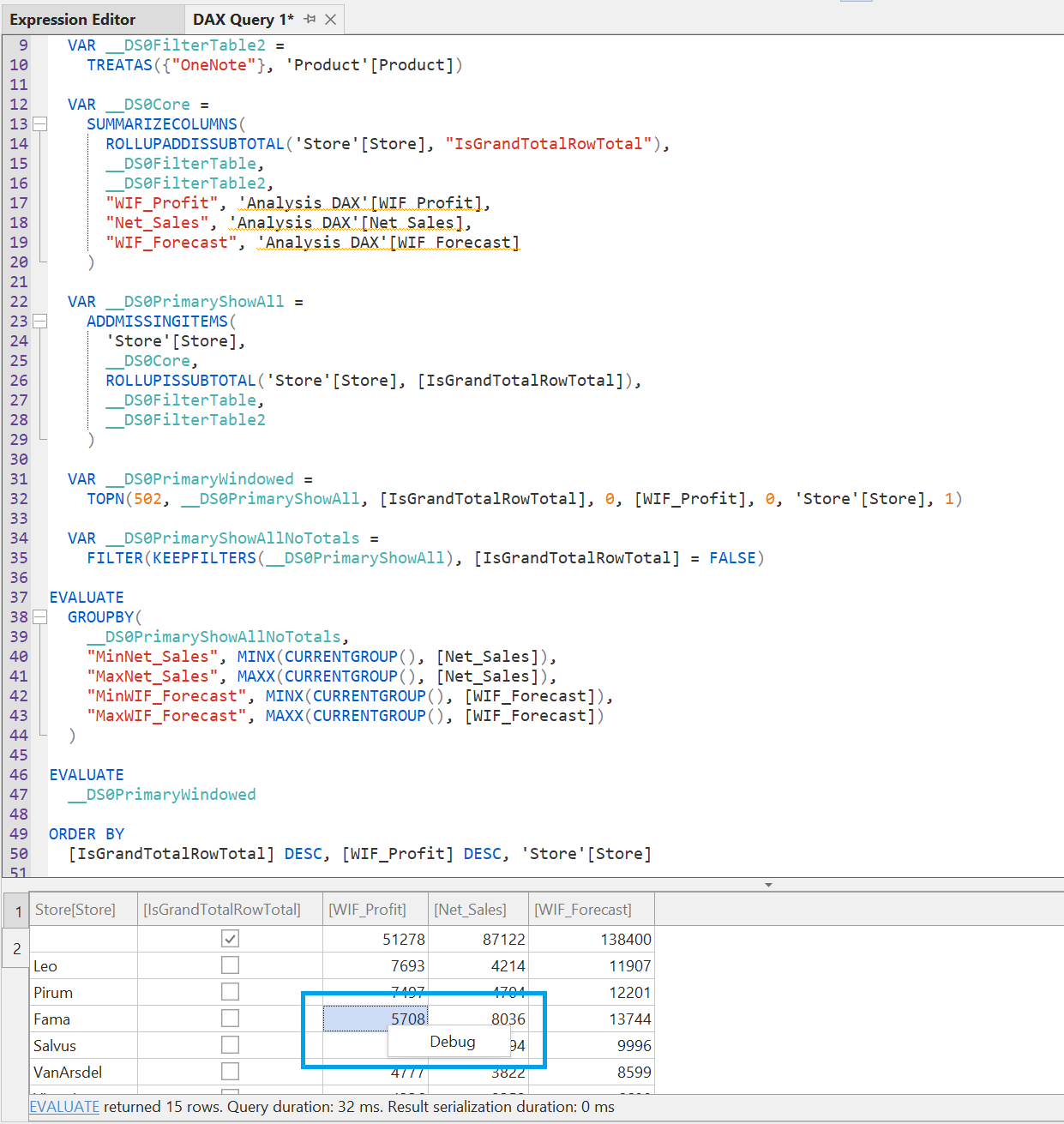1064x1124 pixels.
Task: Collapse the GROUPBY block on line 38
Action: tap(39, 616)
